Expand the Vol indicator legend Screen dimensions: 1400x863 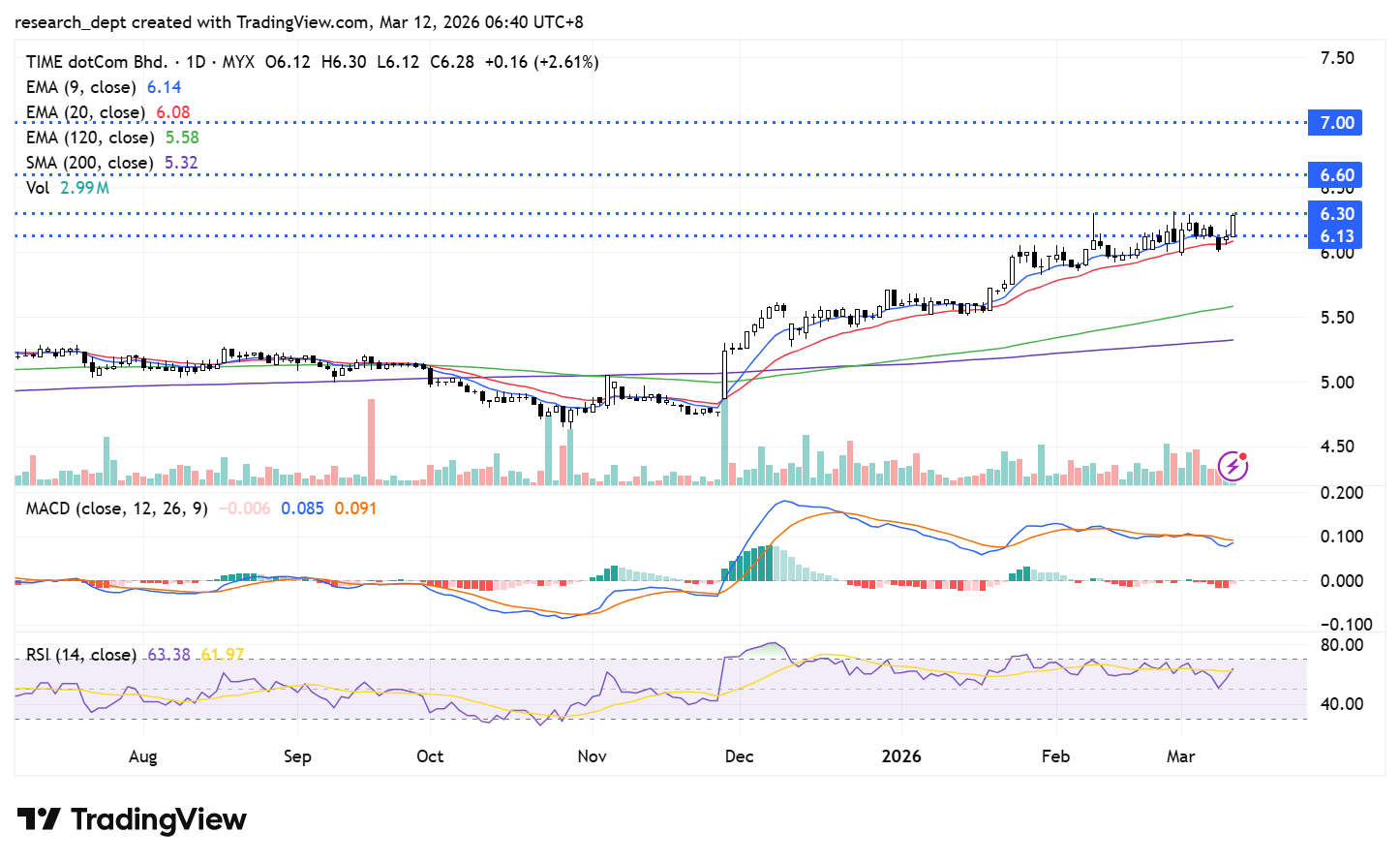click(x=38, y=188)
